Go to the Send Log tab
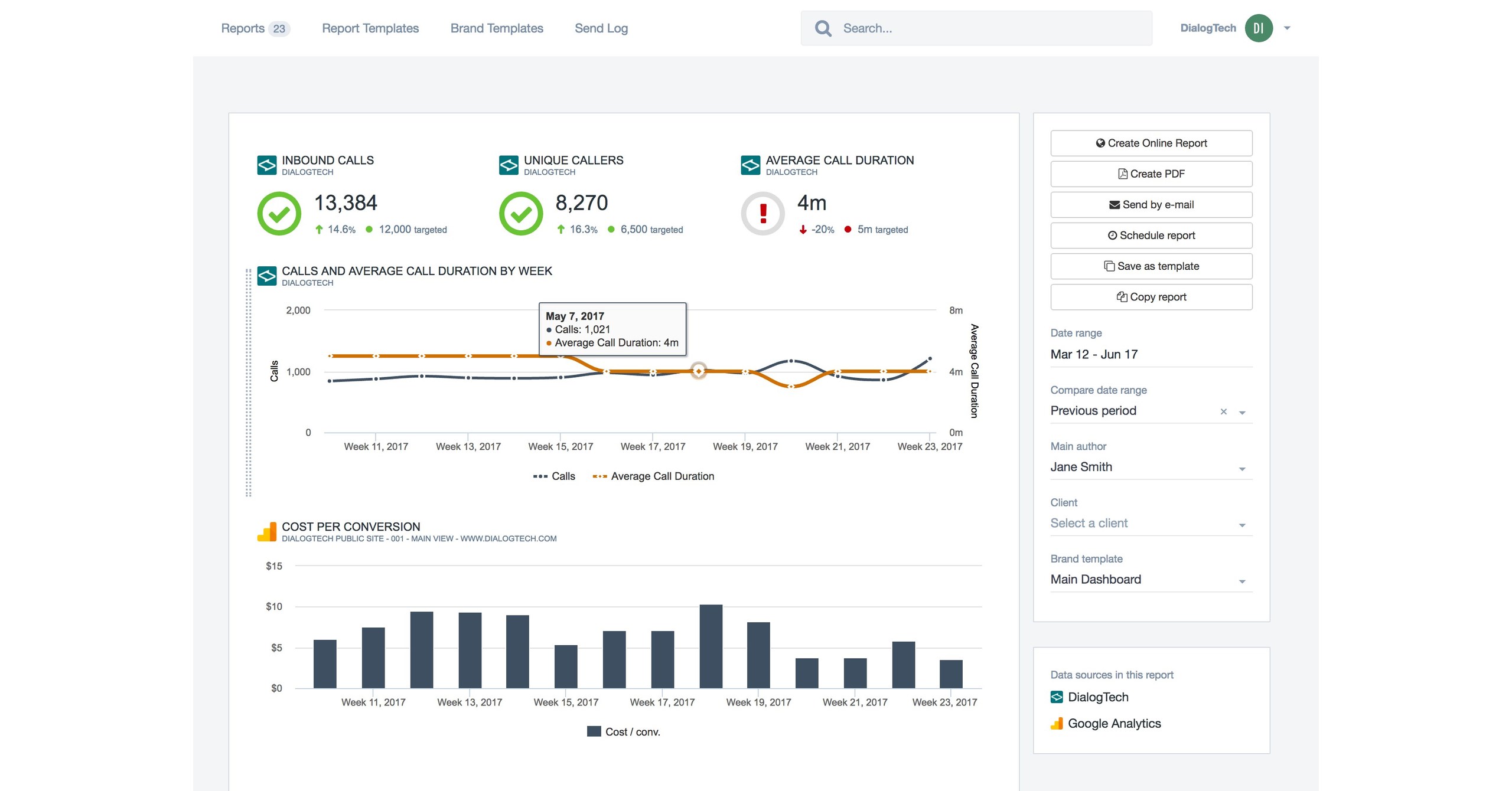The image size is (1512, 791). tap(601, 28)
